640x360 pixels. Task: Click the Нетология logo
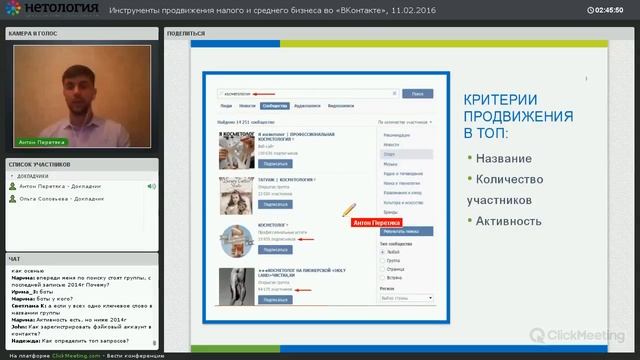pyautogui.click(x=52, y=8)
